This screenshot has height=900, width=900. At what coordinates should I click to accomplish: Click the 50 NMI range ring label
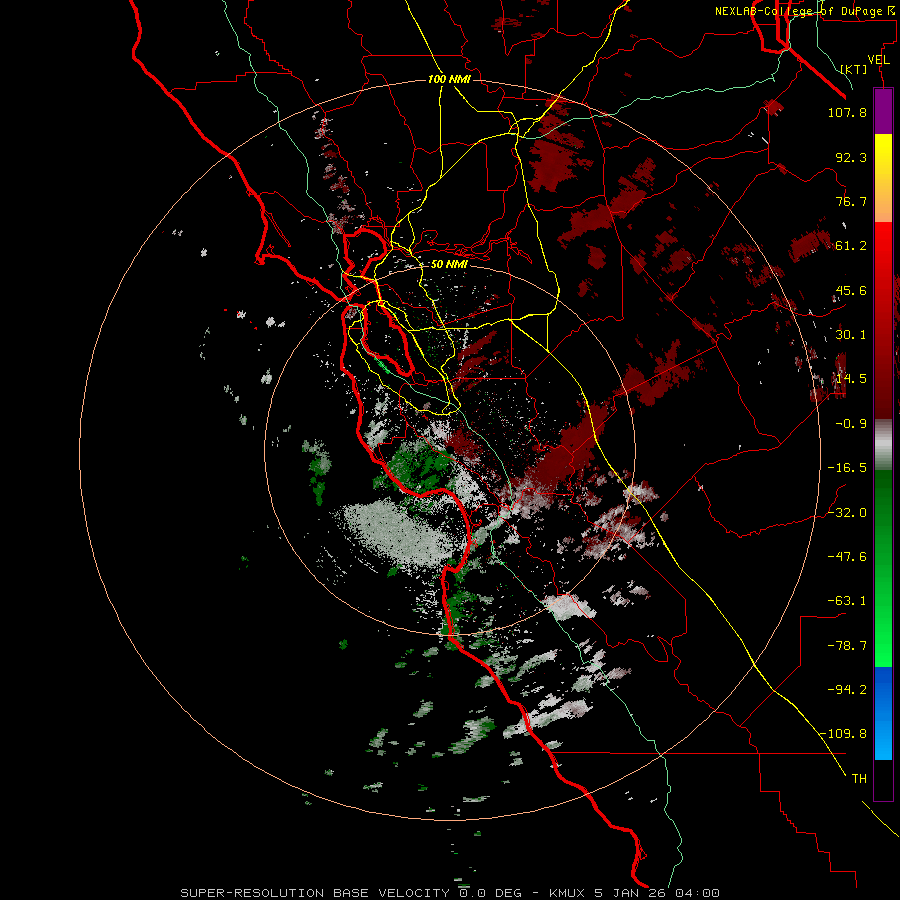click(x=449, y=265)
